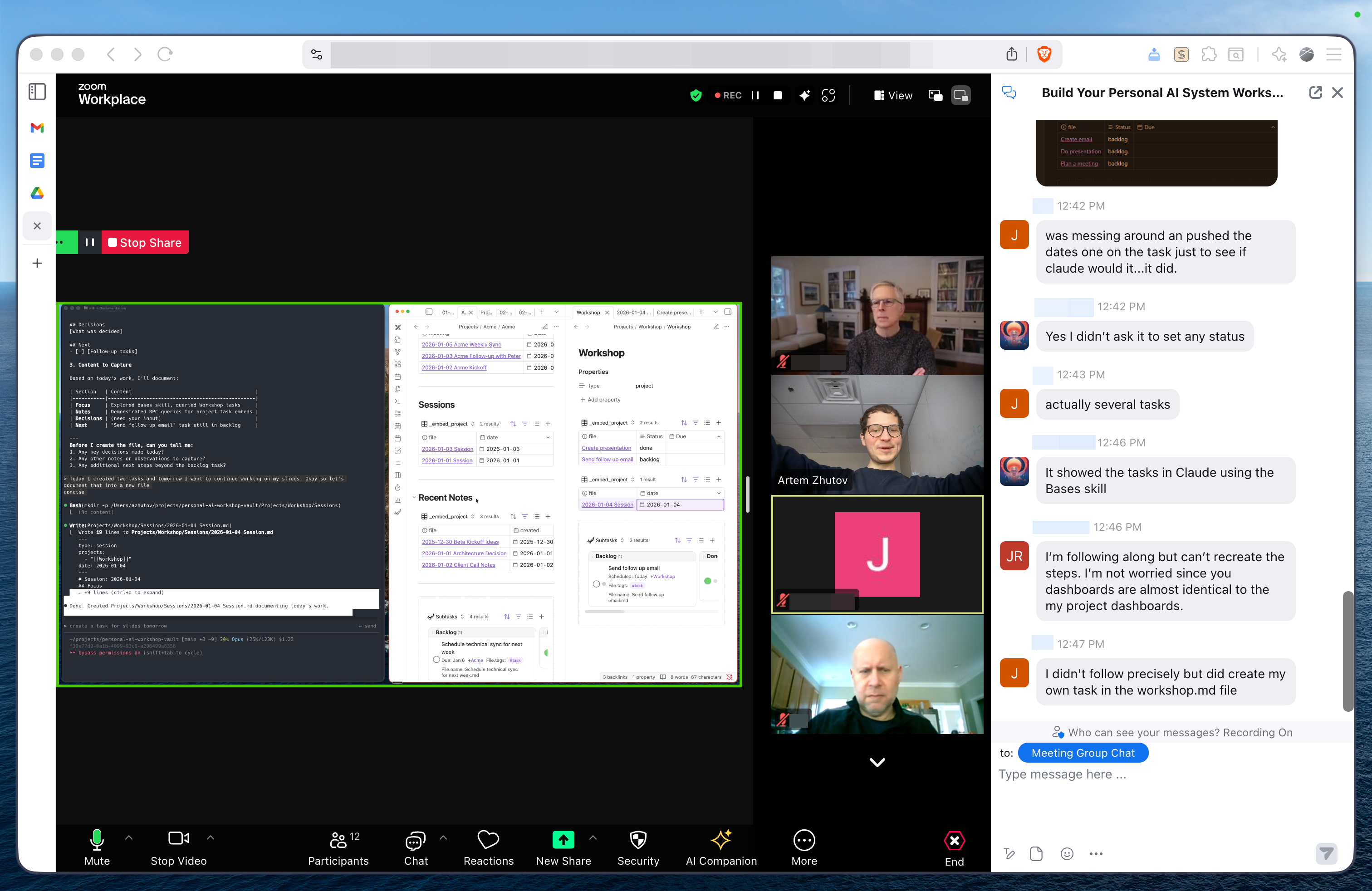
Task: Pause the meeting recording
Action: pyautogui.click(x=755, y=95)
